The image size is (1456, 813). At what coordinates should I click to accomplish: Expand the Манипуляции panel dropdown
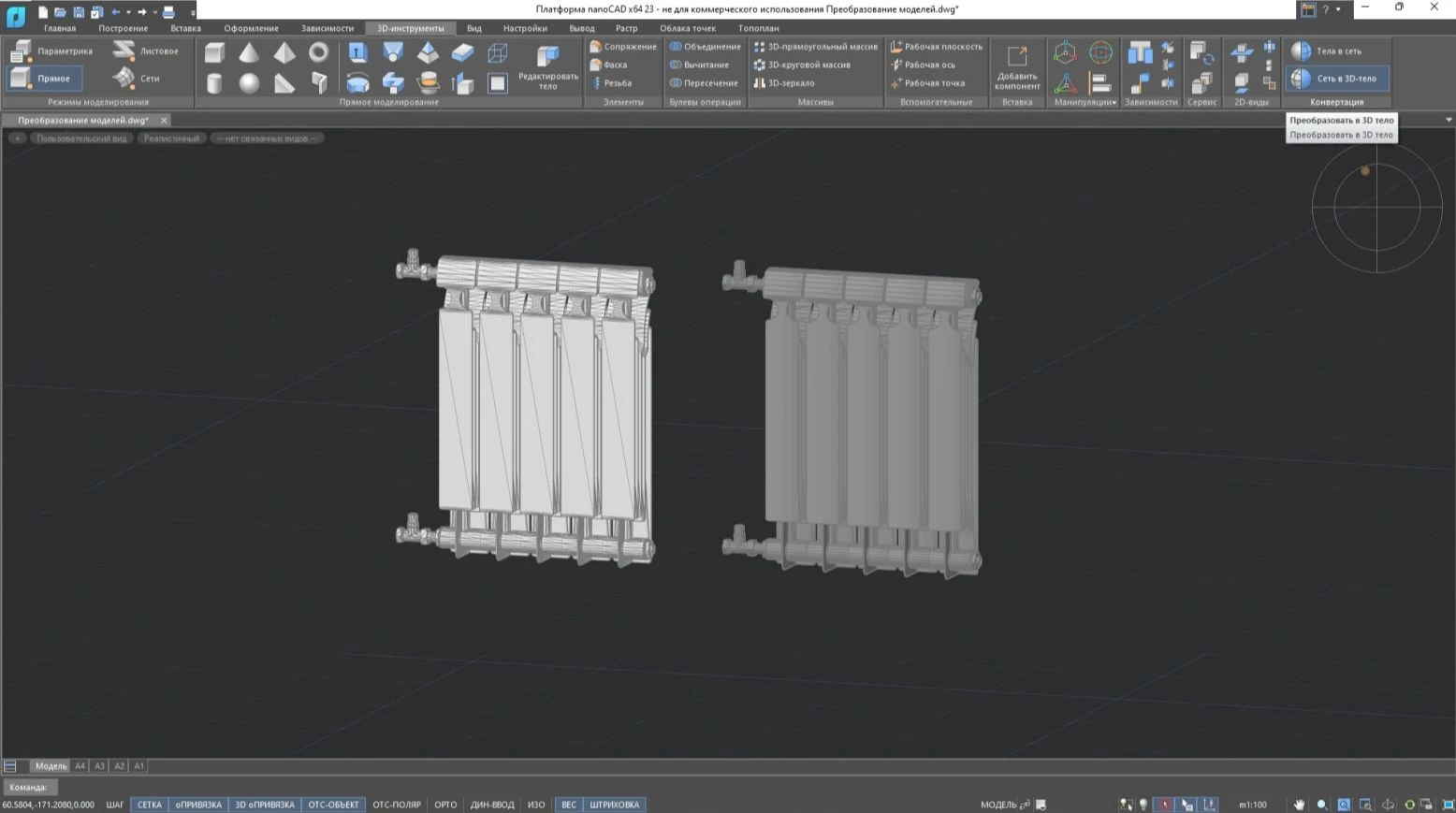[1085, 102]
